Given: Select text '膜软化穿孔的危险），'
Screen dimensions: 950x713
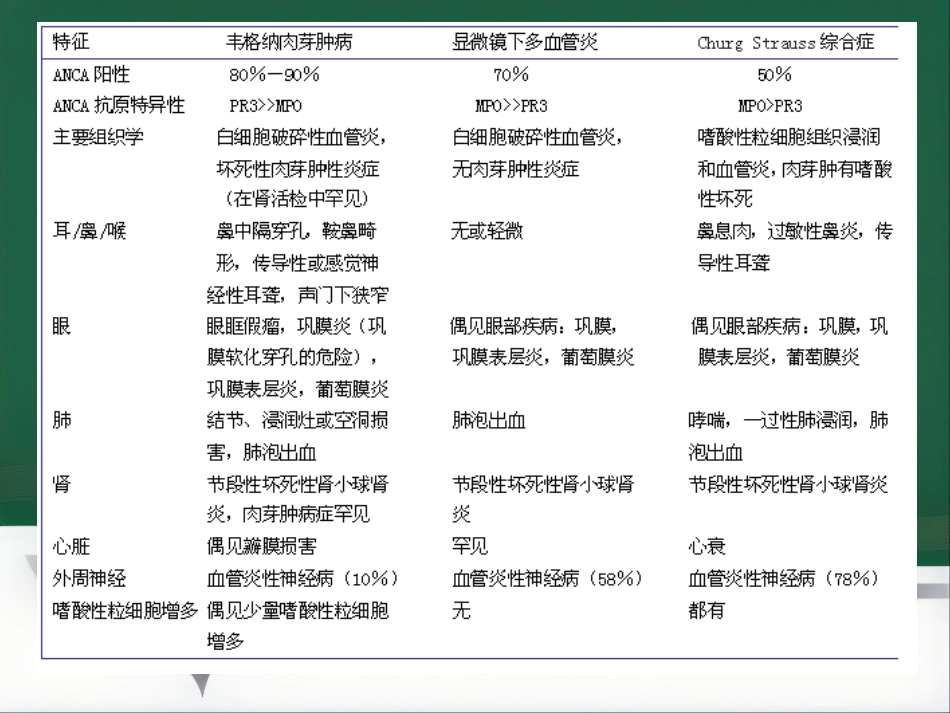Looking at the screenshot, I should pyautogui.click(x=293, y=357).
